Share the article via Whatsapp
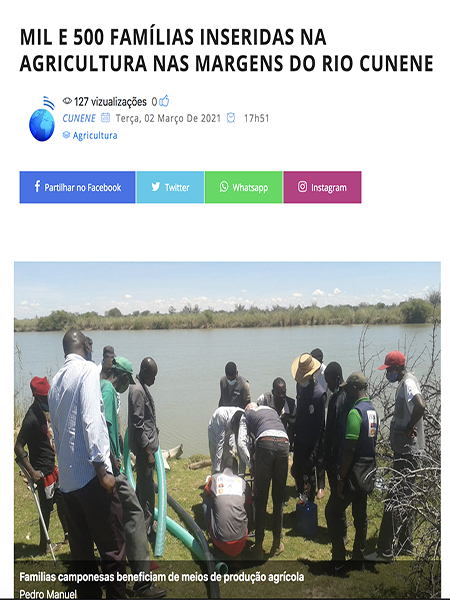 (244, 187)
